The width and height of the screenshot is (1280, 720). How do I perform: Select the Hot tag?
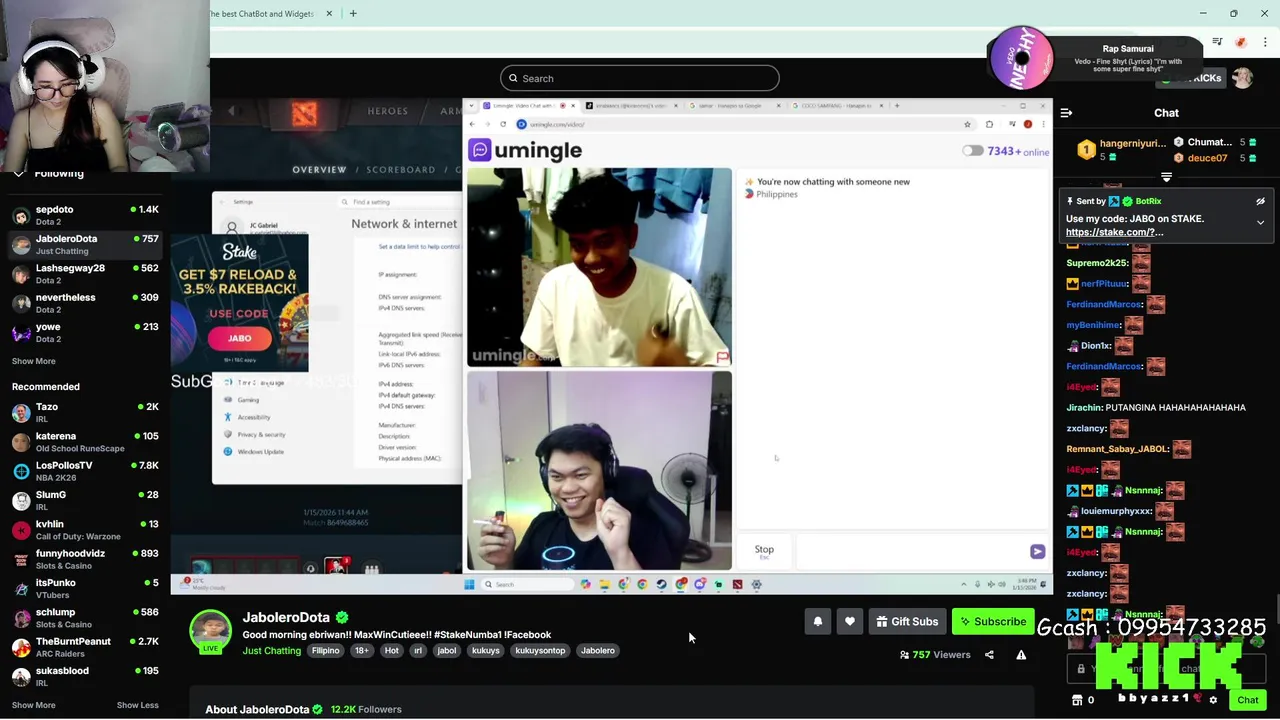[x=391, y=651]
